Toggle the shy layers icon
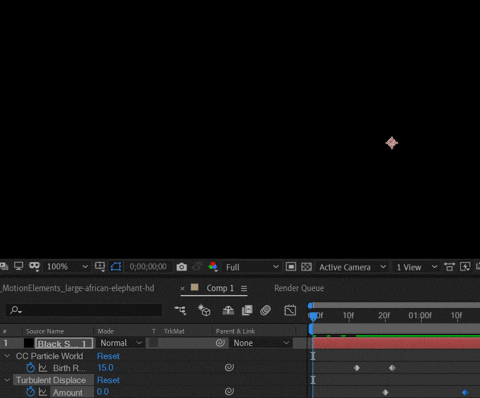 click(228, 310)
